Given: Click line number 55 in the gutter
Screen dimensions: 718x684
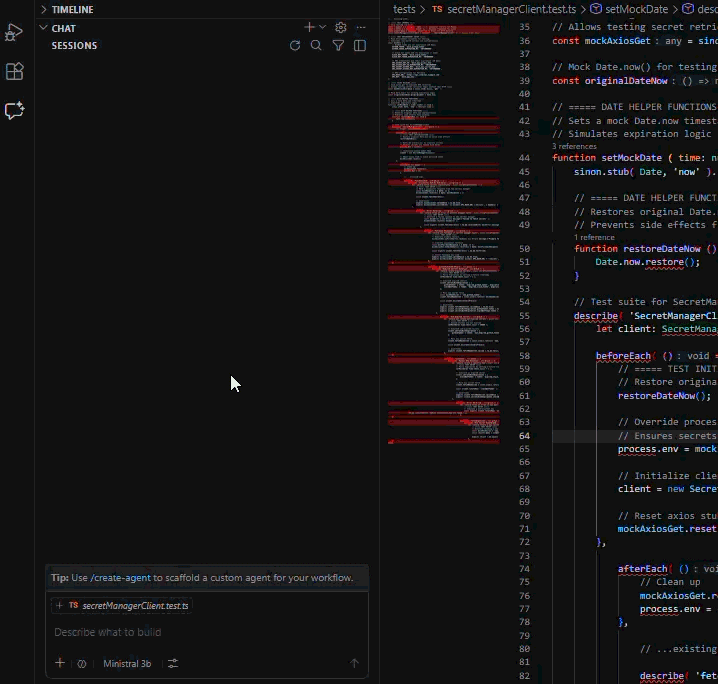Looking at the screenshot, I should click(x=524, y=316).
